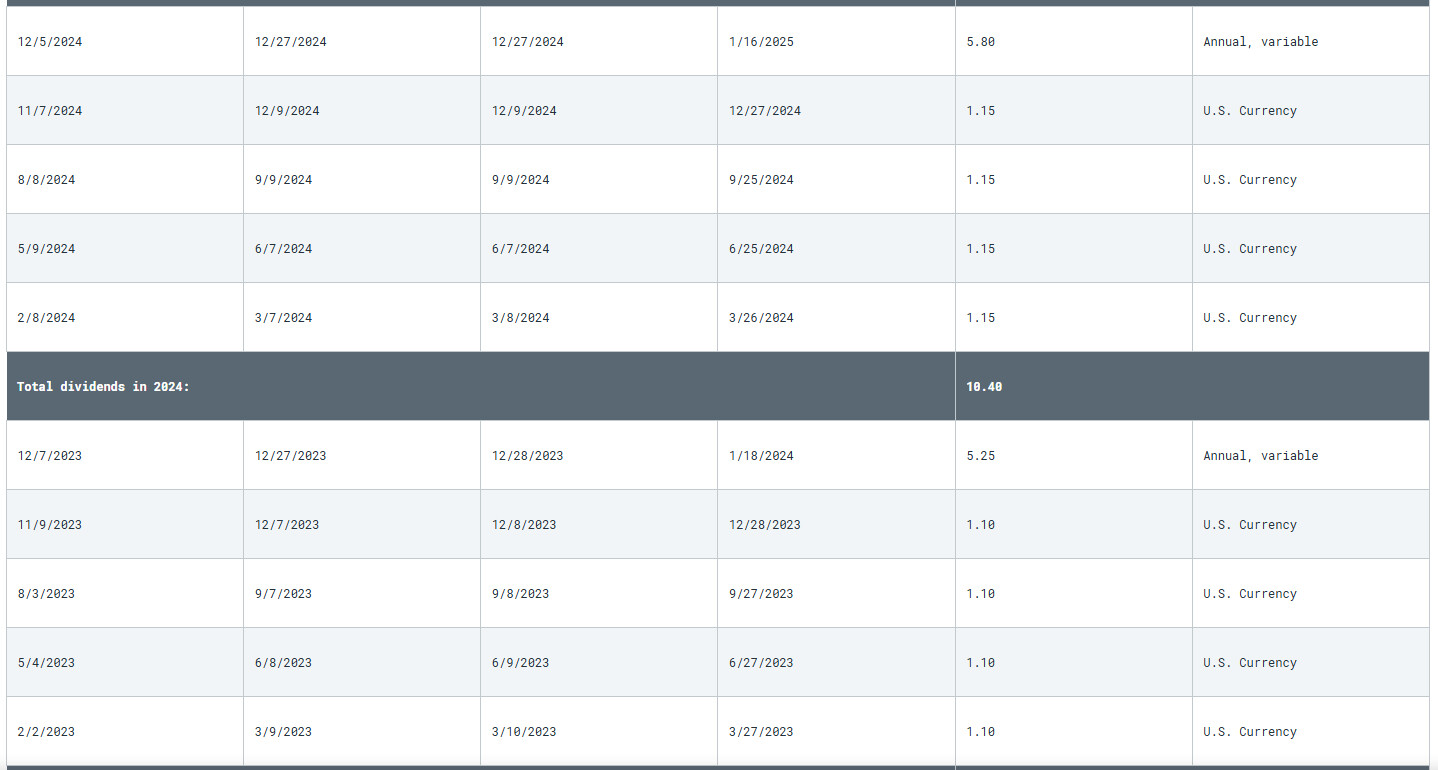Select the 9/27/2023 payment date

761,594
